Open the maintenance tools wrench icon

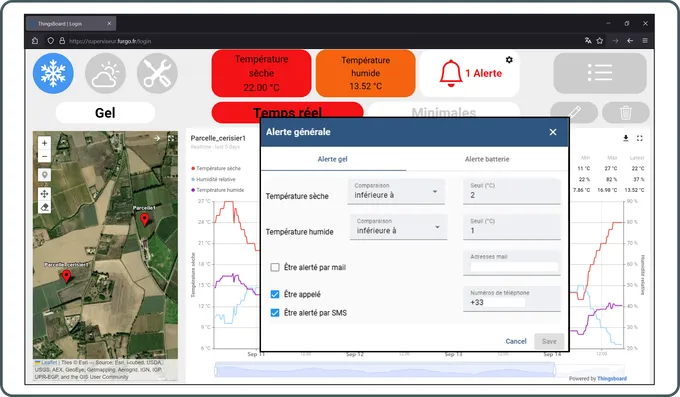point(157,73)
